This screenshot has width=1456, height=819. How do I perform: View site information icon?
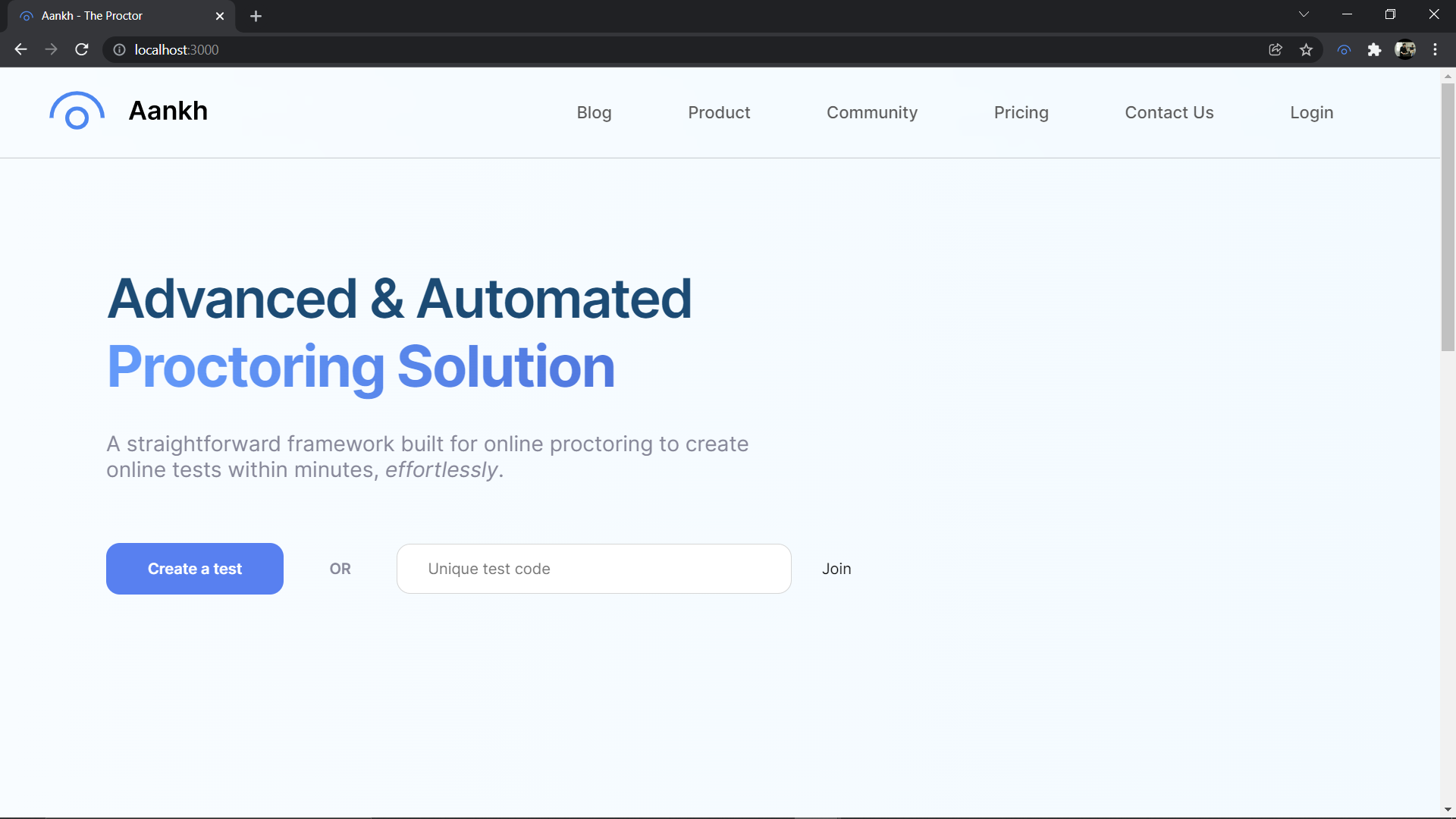(119, 49)
